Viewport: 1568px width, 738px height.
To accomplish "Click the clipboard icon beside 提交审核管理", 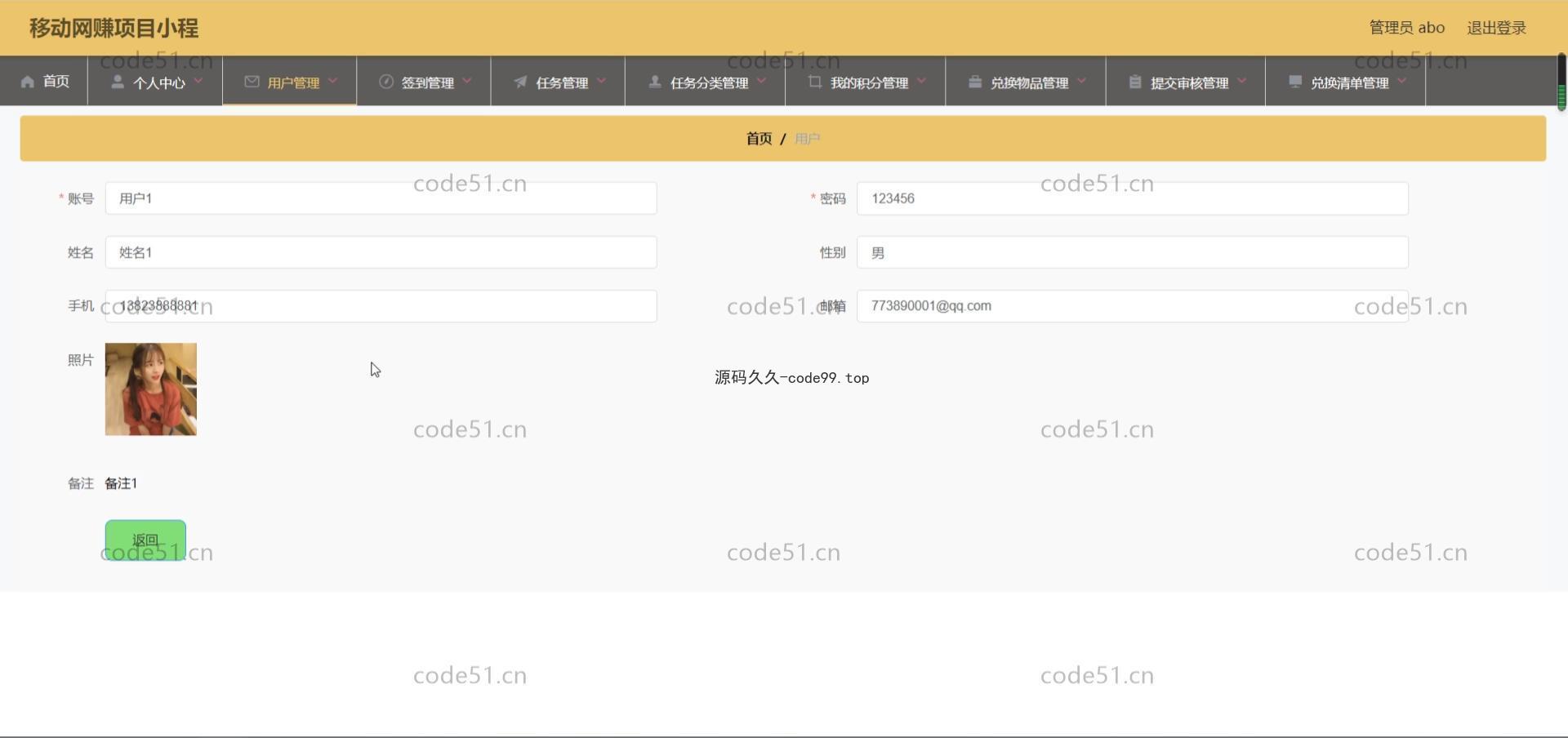I will click(x=1135, y=82).
